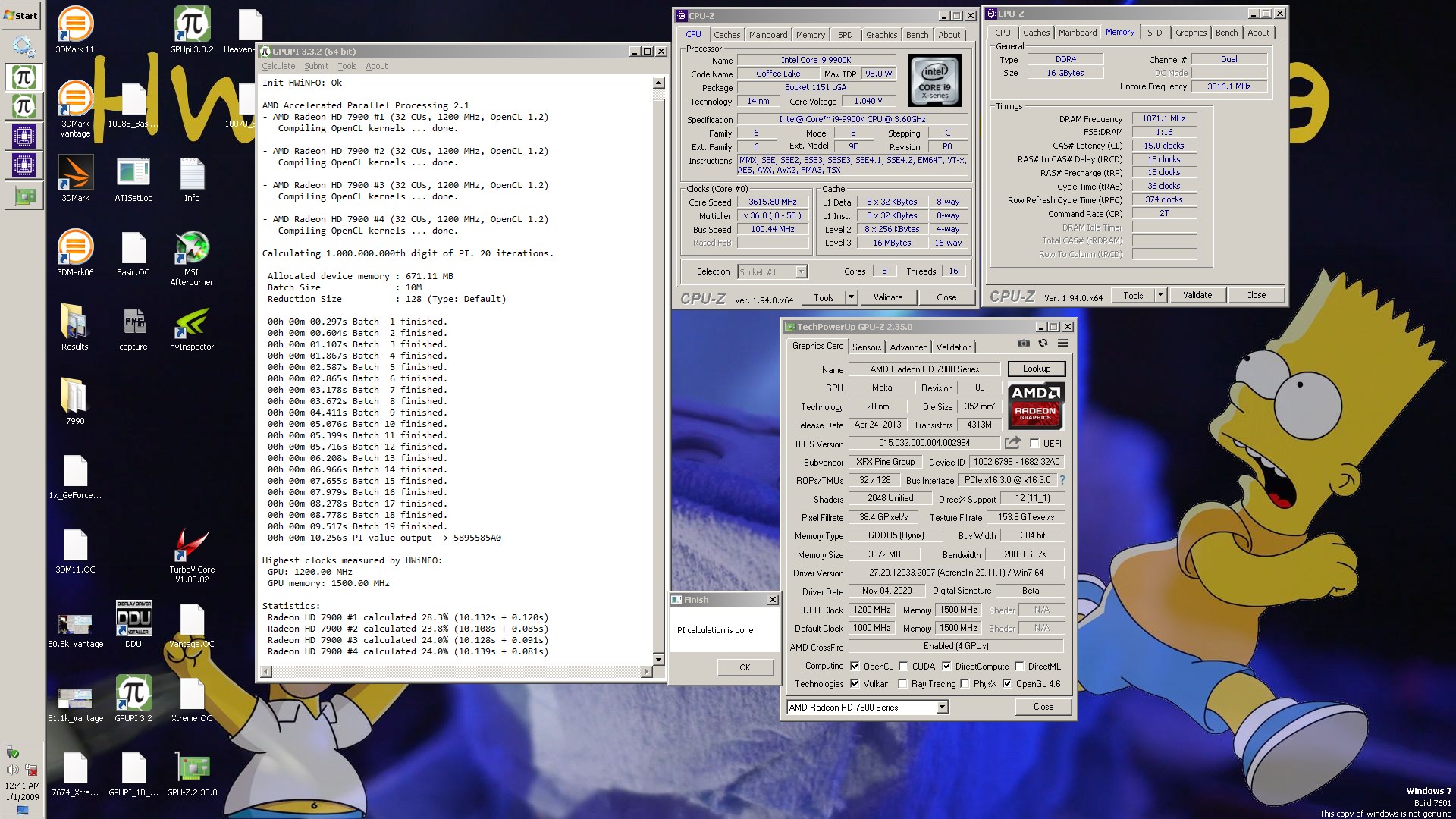Open the Results folder icon
The image size is (1456, 819).
click(75, 328)
